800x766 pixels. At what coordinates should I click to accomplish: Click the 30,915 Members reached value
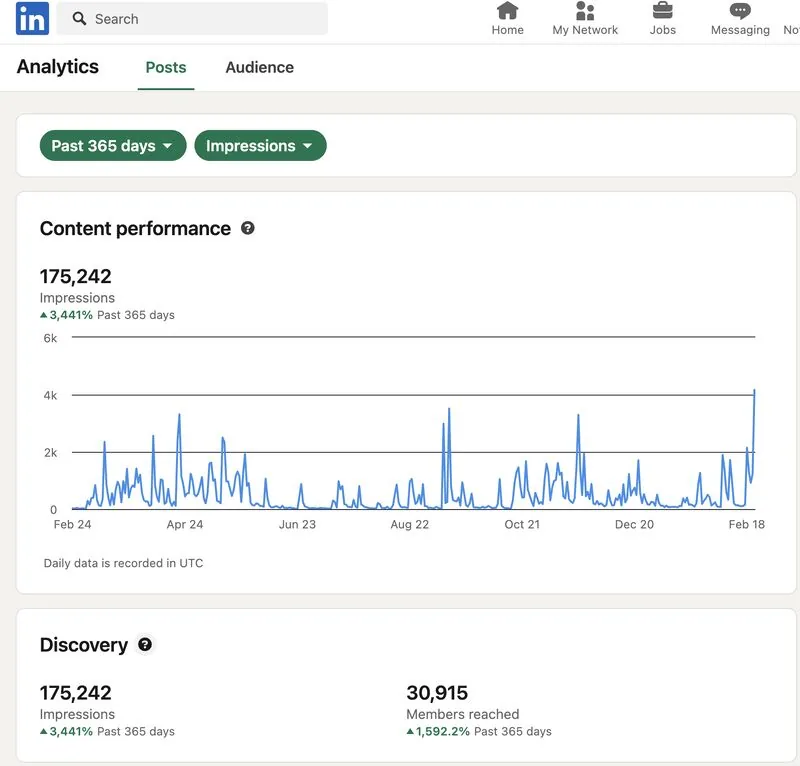(x=437, y=693)
